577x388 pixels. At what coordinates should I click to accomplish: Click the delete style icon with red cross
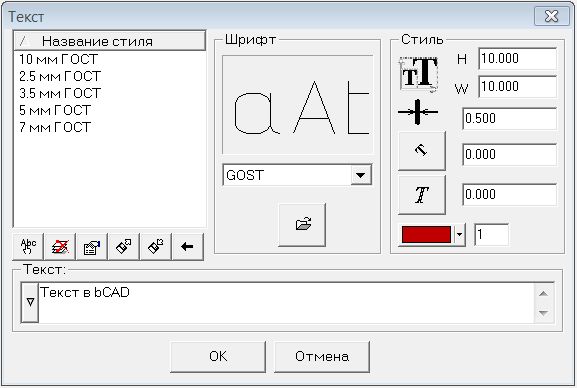pyautogui.click(x=60, y=246)
